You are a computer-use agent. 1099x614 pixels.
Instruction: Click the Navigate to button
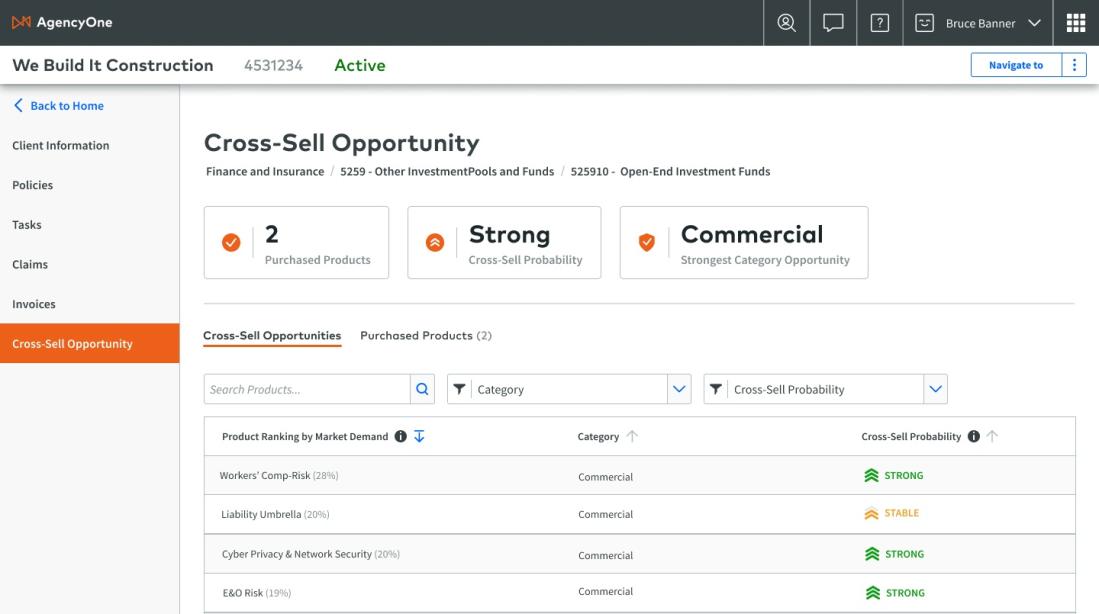coord(1015,65)
